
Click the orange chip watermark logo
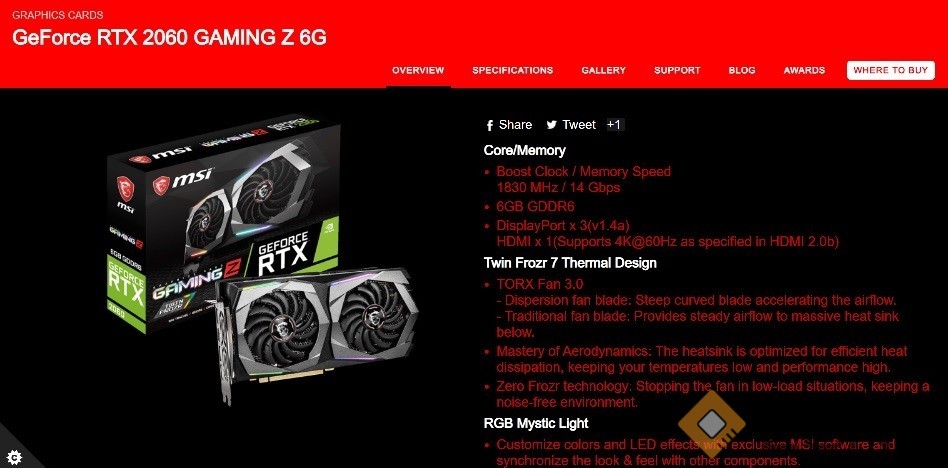[712, 424]
